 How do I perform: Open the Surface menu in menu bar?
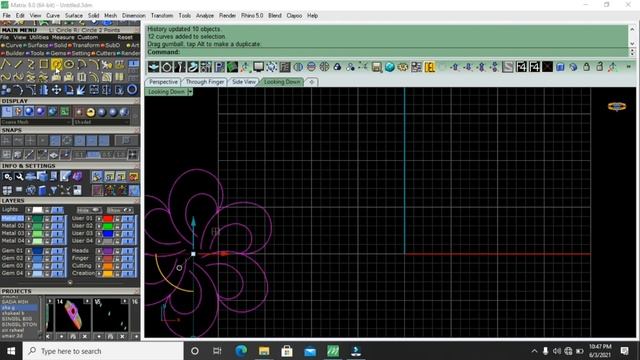[x=73, y=16]
